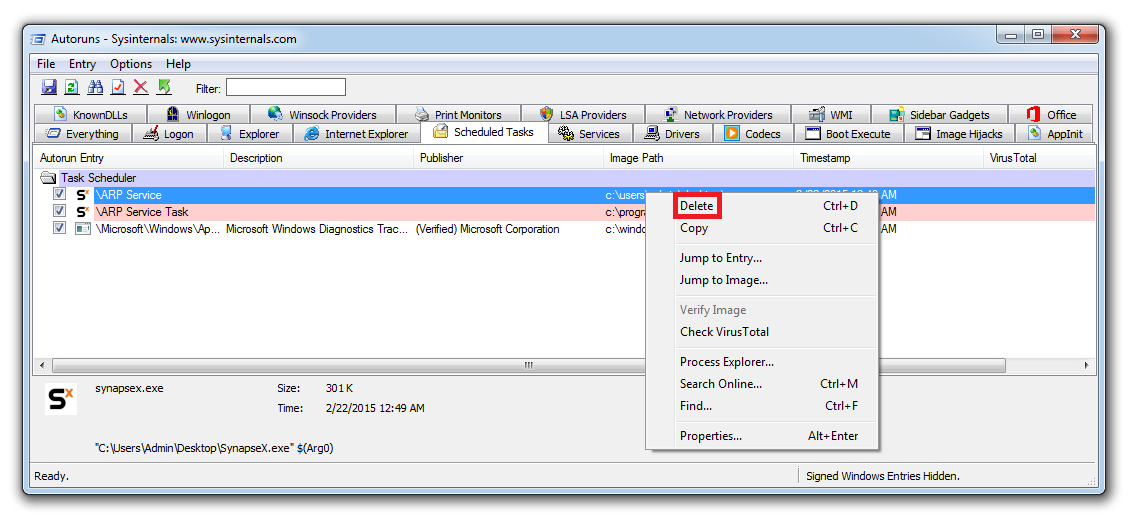Image resolution: width=1134 pixels, height=523 pixels.
Task: Click the Properties toolbar icon
Action: coord(118,88)
